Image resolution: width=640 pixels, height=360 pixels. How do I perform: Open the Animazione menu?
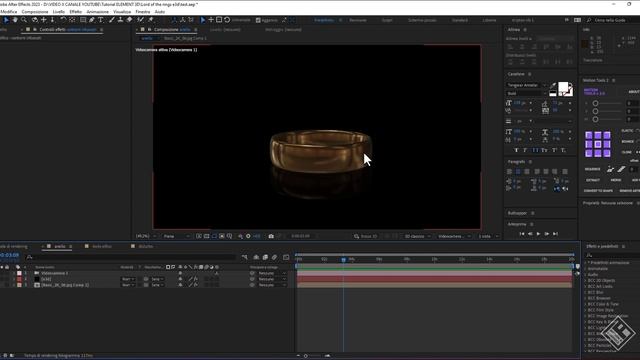98,12
